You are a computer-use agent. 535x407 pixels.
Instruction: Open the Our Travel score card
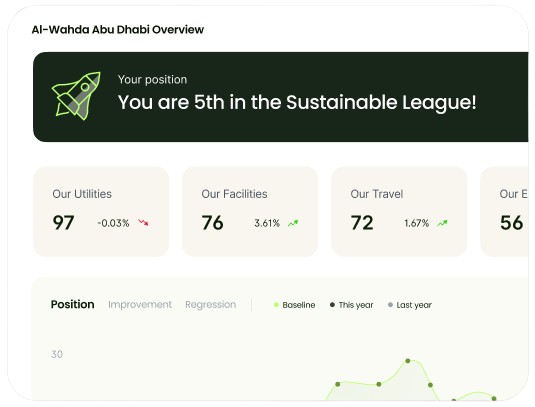[x=399, y=212]
